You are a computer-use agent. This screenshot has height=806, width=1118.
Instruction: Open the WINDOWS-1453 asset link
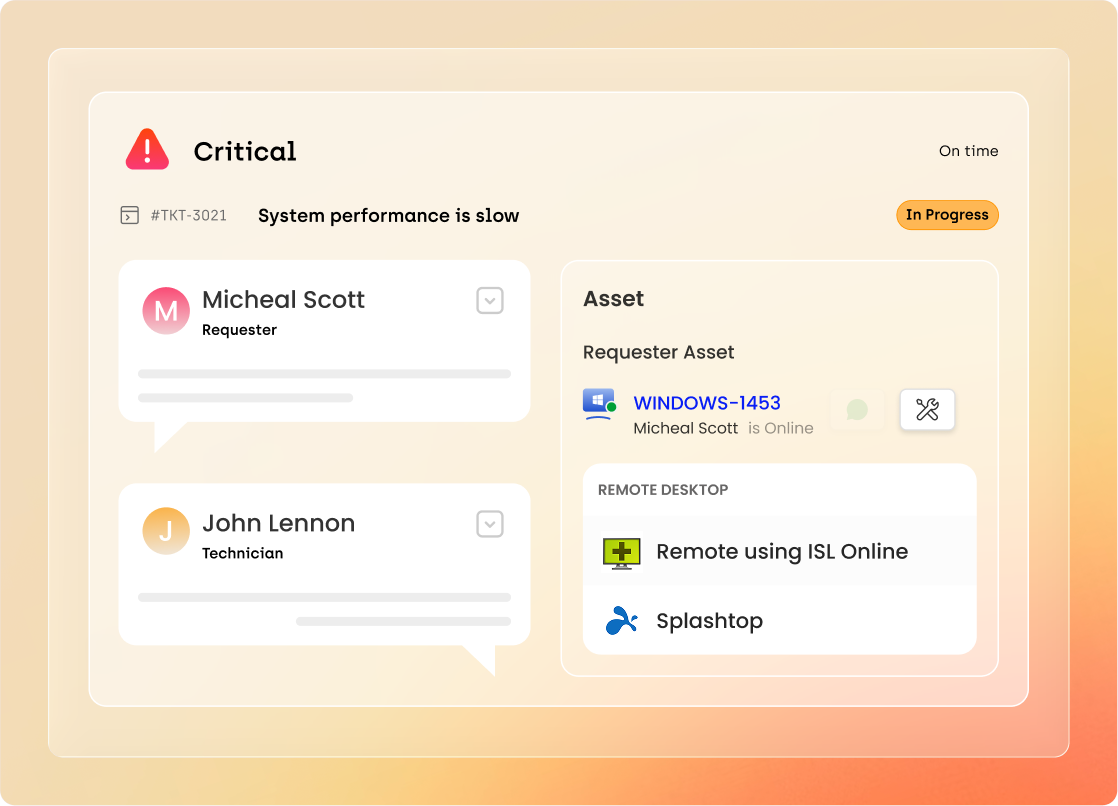(707, 403)
